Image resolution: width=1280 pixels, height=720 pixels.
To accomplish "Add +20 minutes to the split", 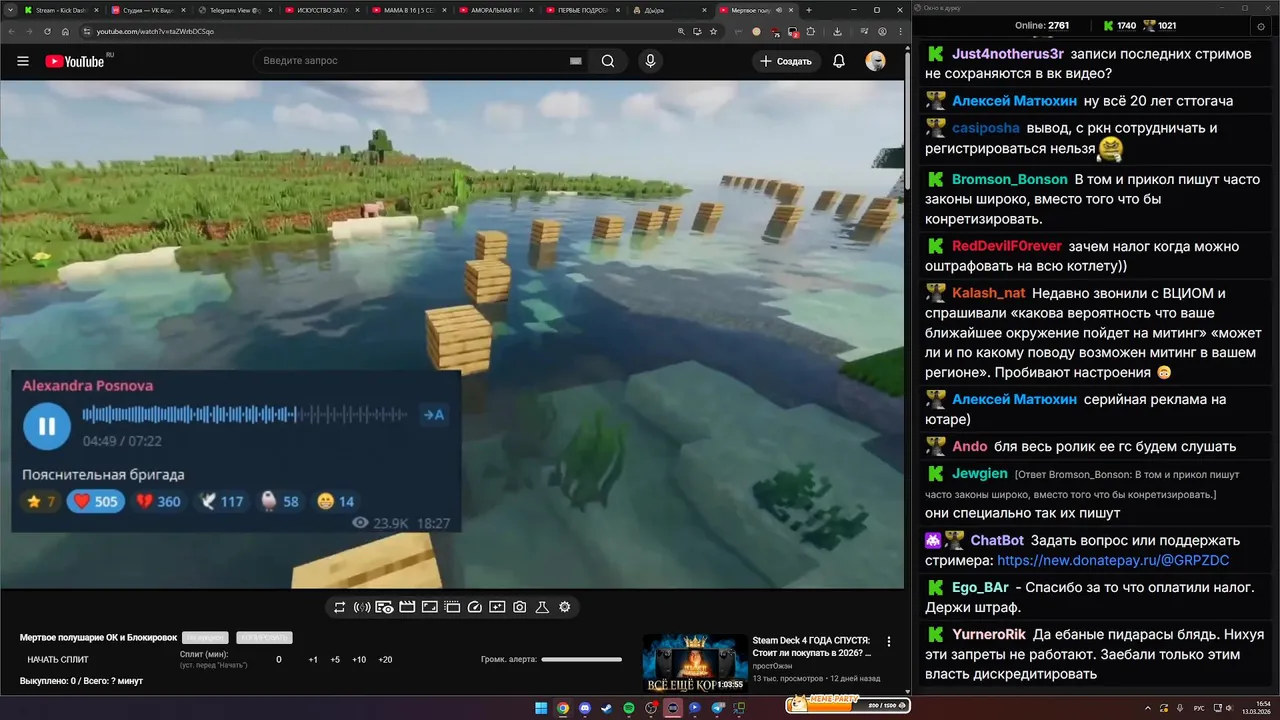I will click(385, 659).
